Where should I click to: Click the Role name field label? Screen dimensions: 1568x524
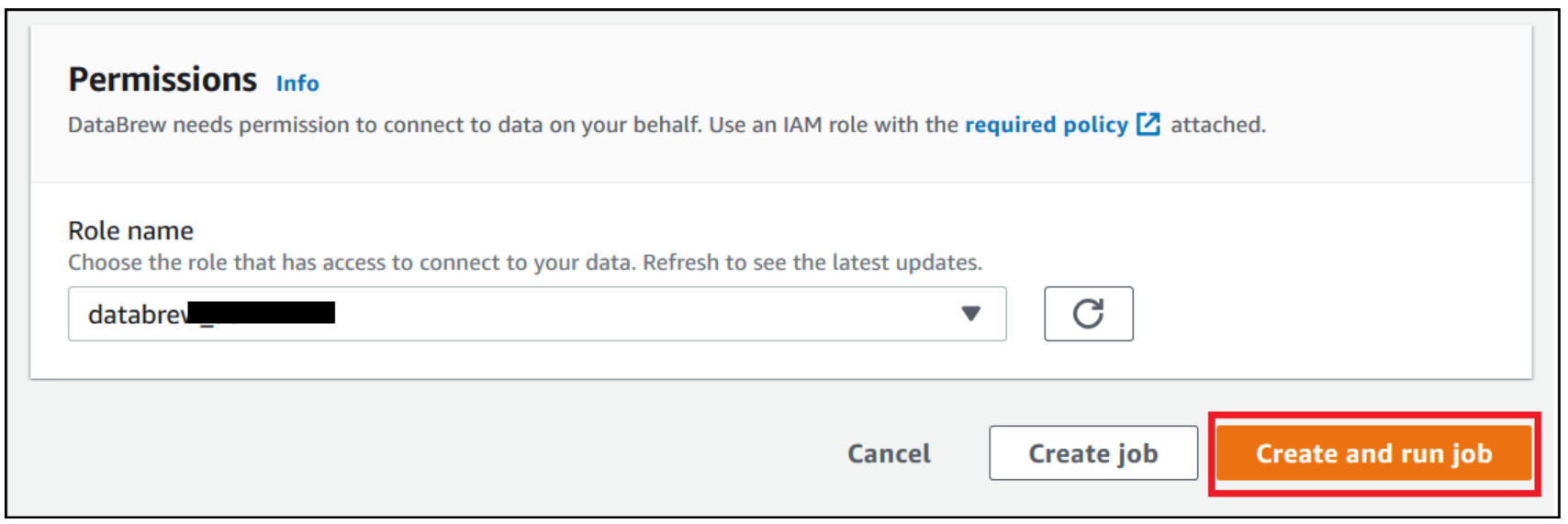click(130, 230)
